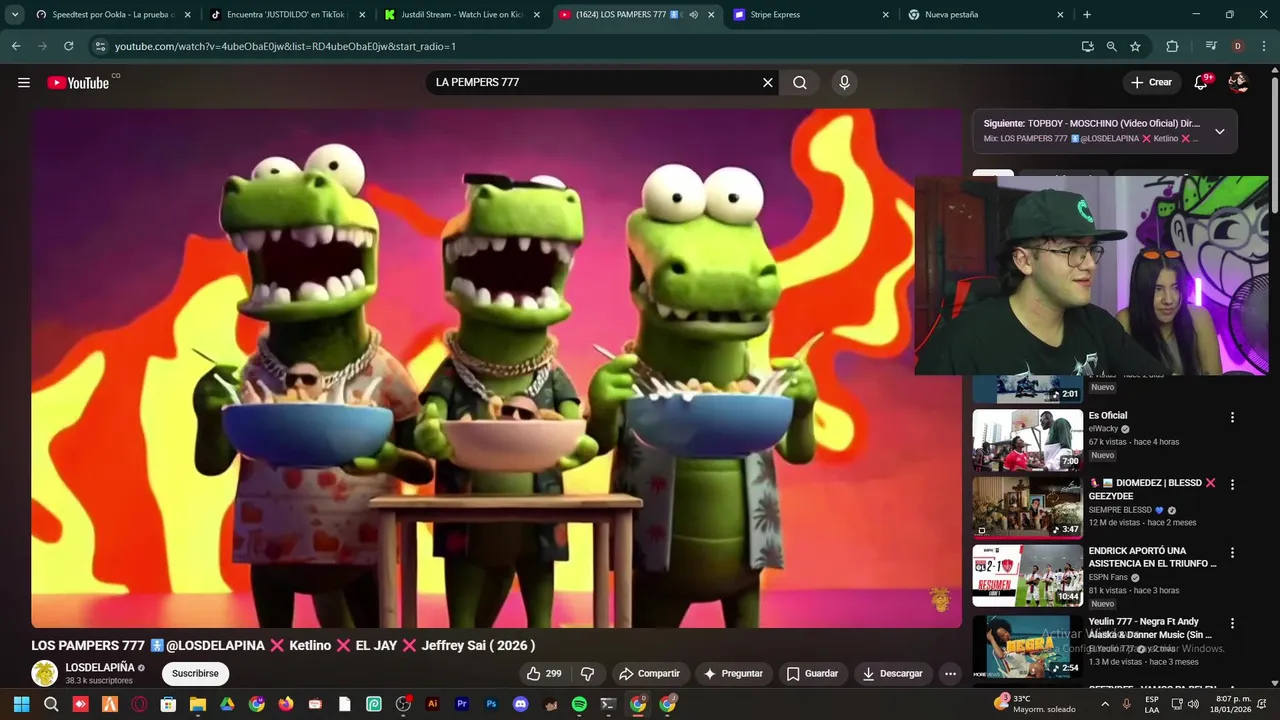Screen dimensions: 1280x720
Task: Click the browser address bar URL
Action: point(285,46)
